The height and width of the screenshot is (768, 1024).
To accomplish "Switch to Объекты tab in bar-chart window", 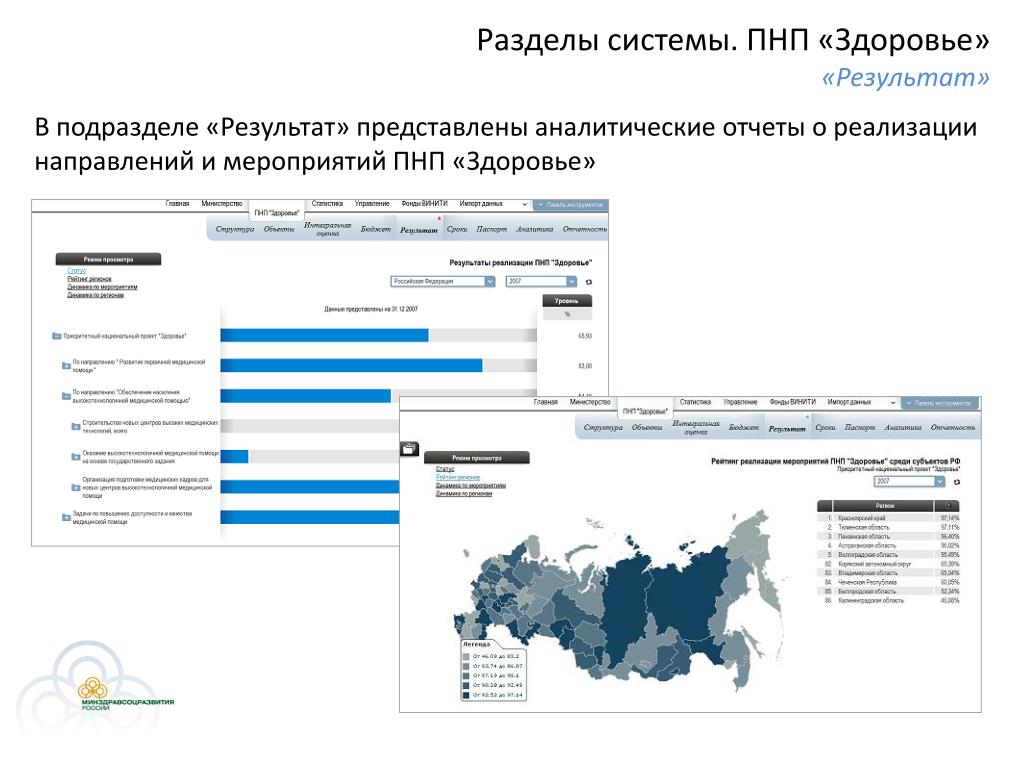I will 279,229.
